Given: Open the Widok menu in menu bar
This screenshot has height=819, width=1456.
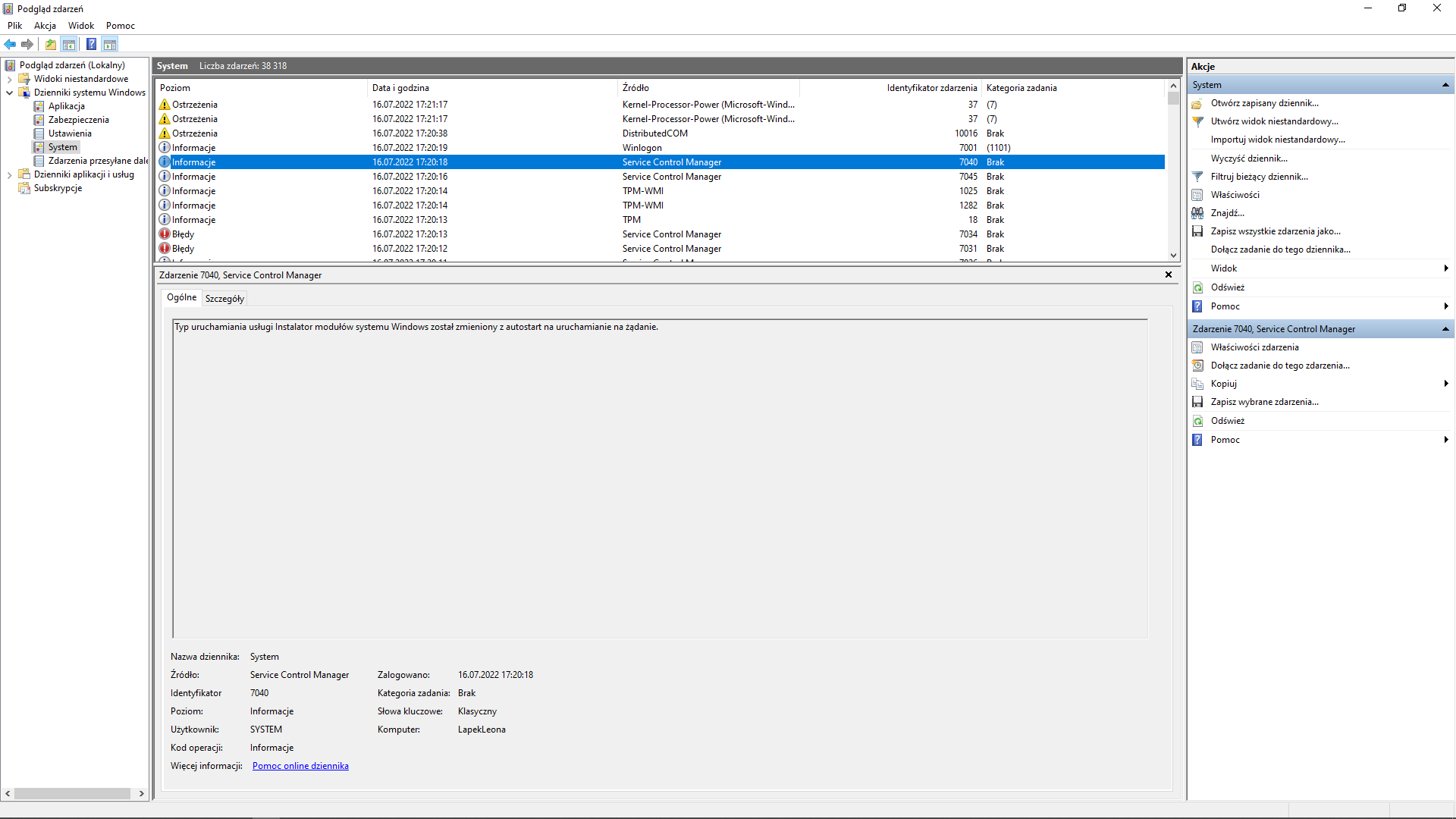Looking at the screenshot, I should tap(81, 26).
